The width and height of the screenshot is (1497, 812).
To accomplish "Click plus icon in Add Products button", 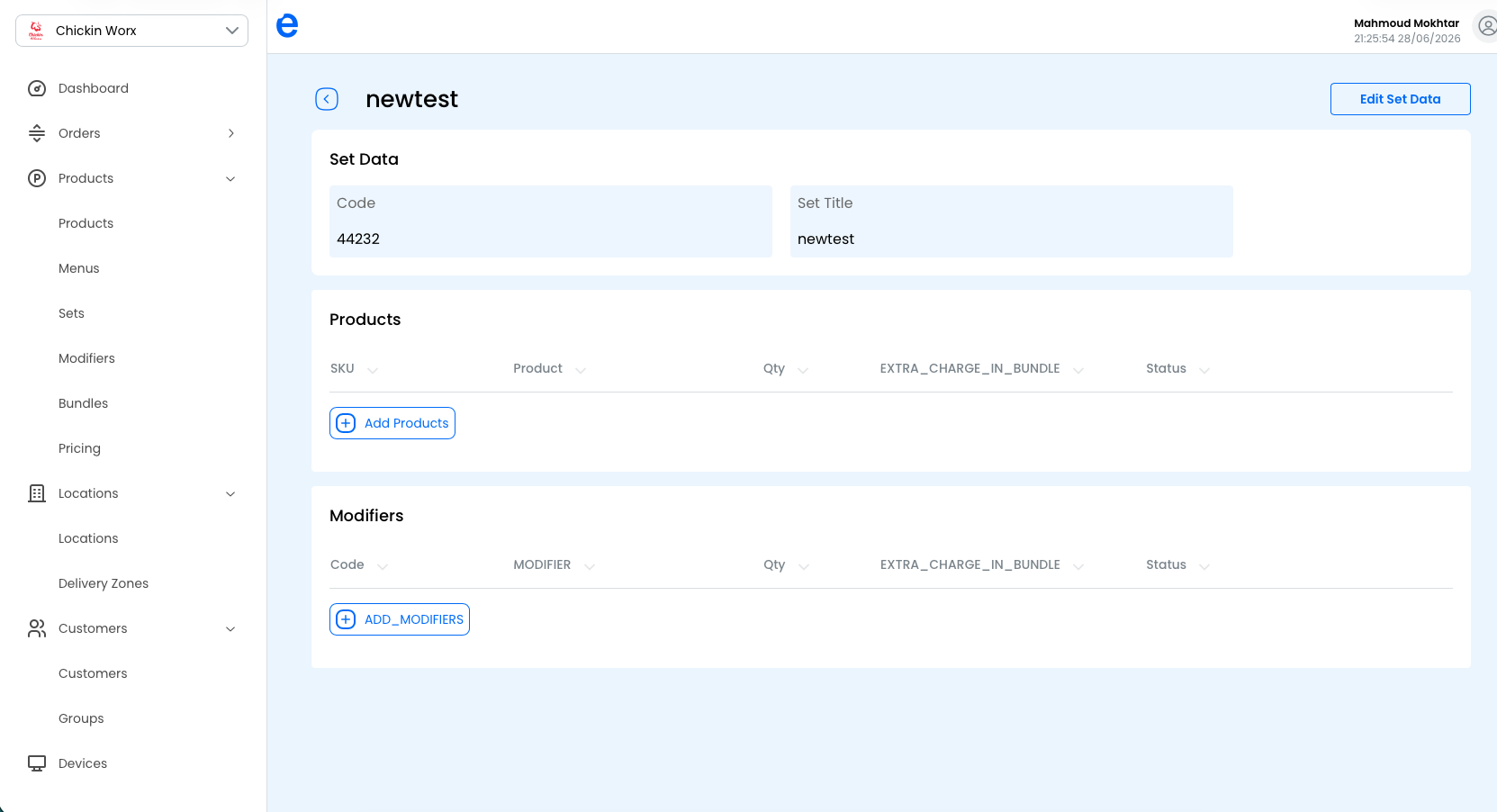I will [346, 423].
